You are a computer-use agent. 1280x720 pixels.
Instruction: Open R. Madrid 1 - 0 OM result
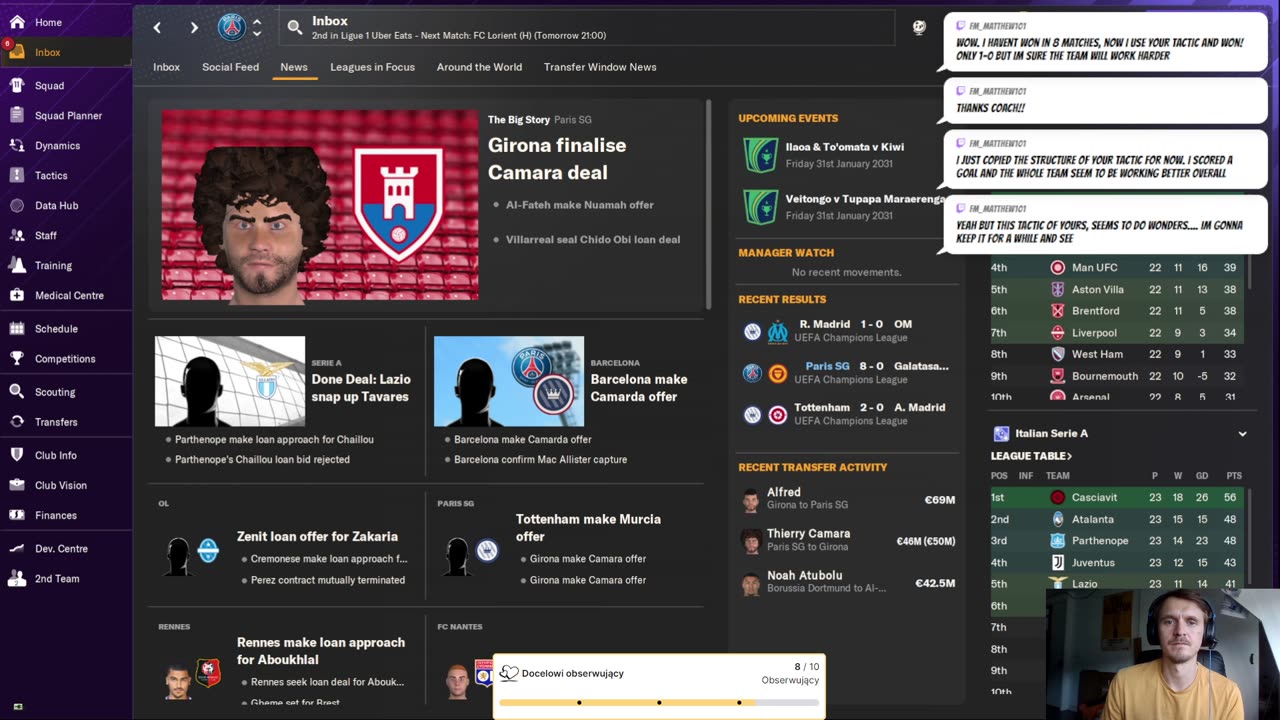coord(847,331)
